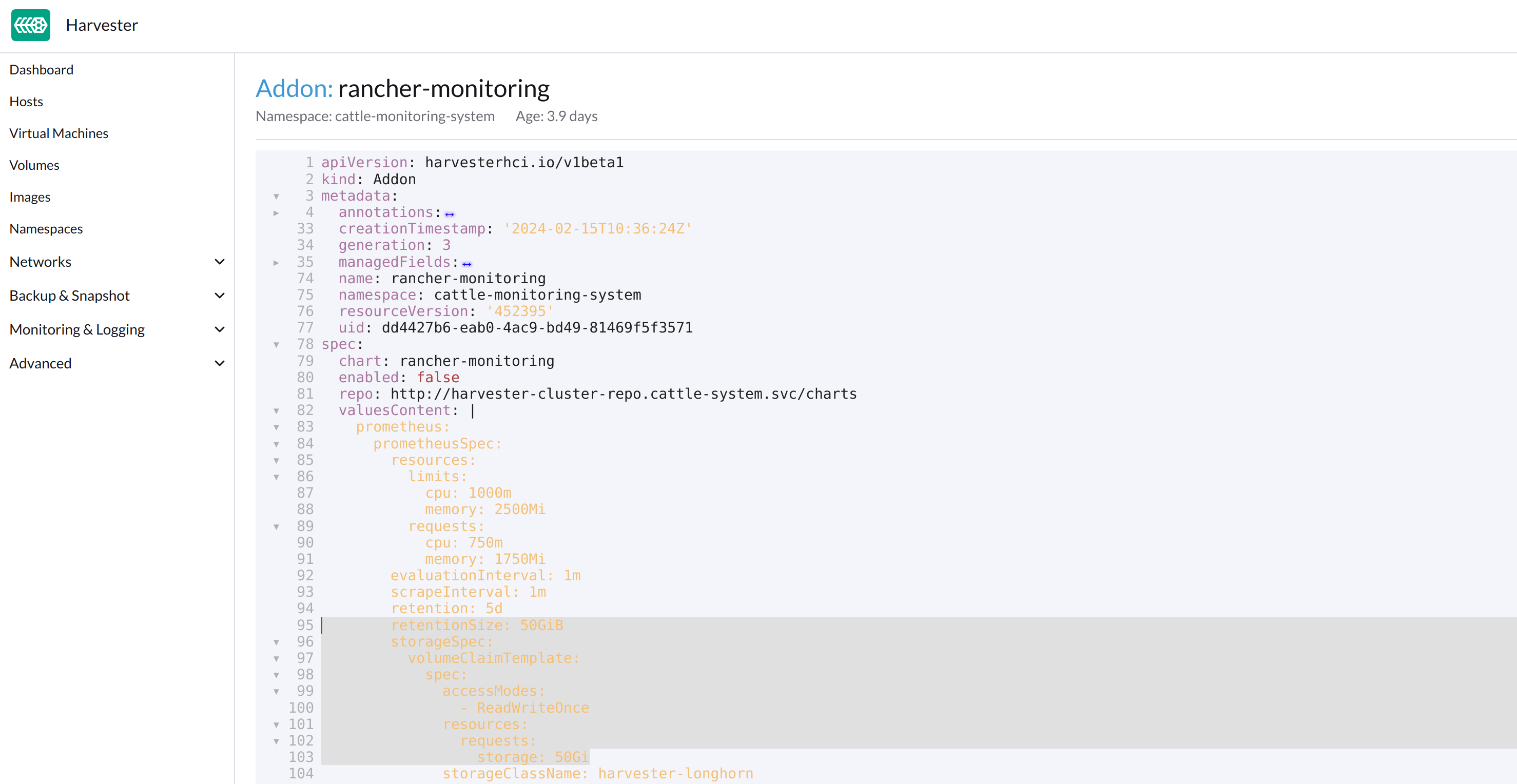1517x784 pixels.
Task: Open the Dashboard page
Action: pyautogui.click(x=41, y=69)
